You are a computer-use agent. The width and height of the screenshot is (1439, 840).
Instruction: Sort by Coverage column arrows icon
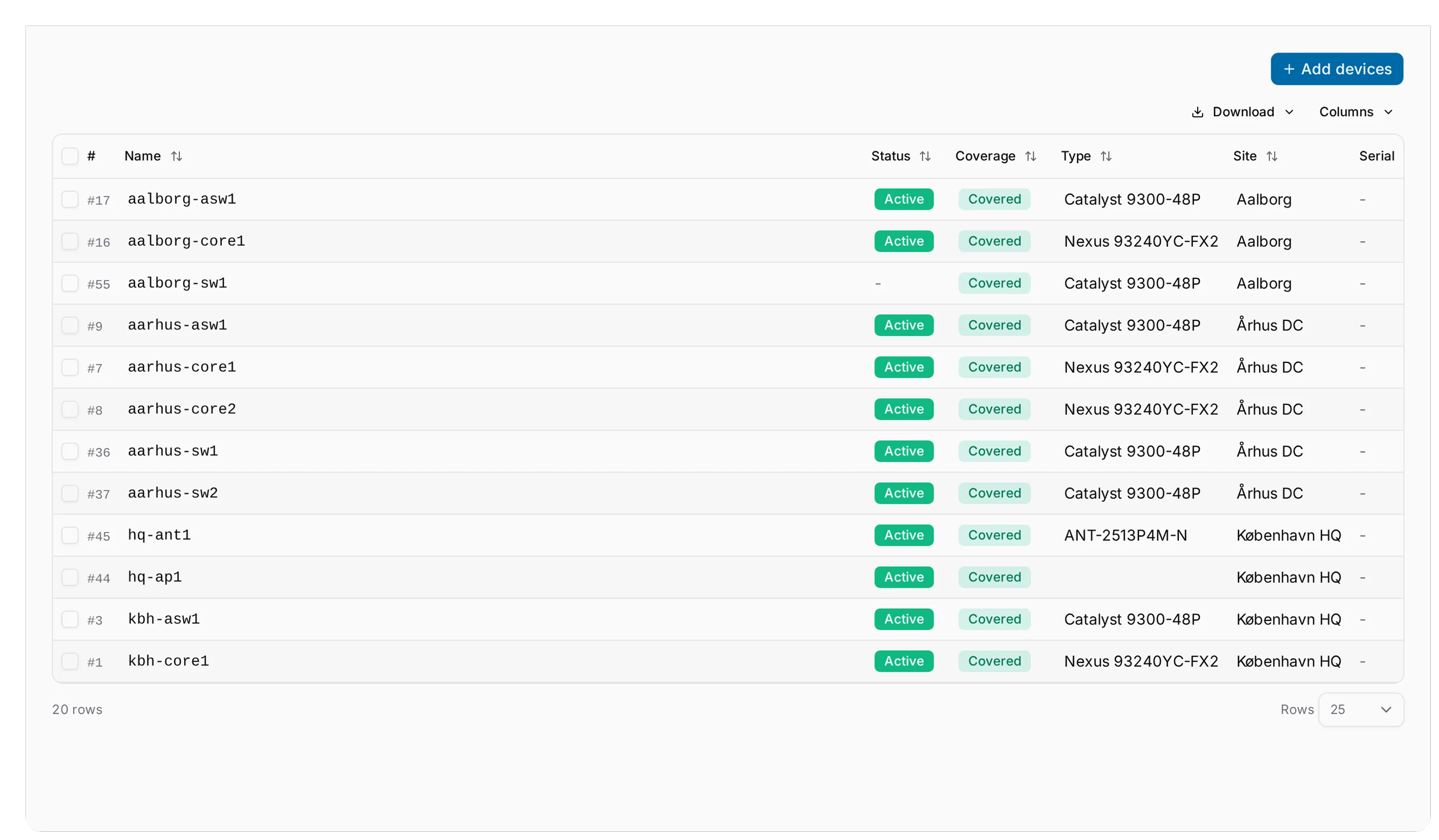point(1031,156)
